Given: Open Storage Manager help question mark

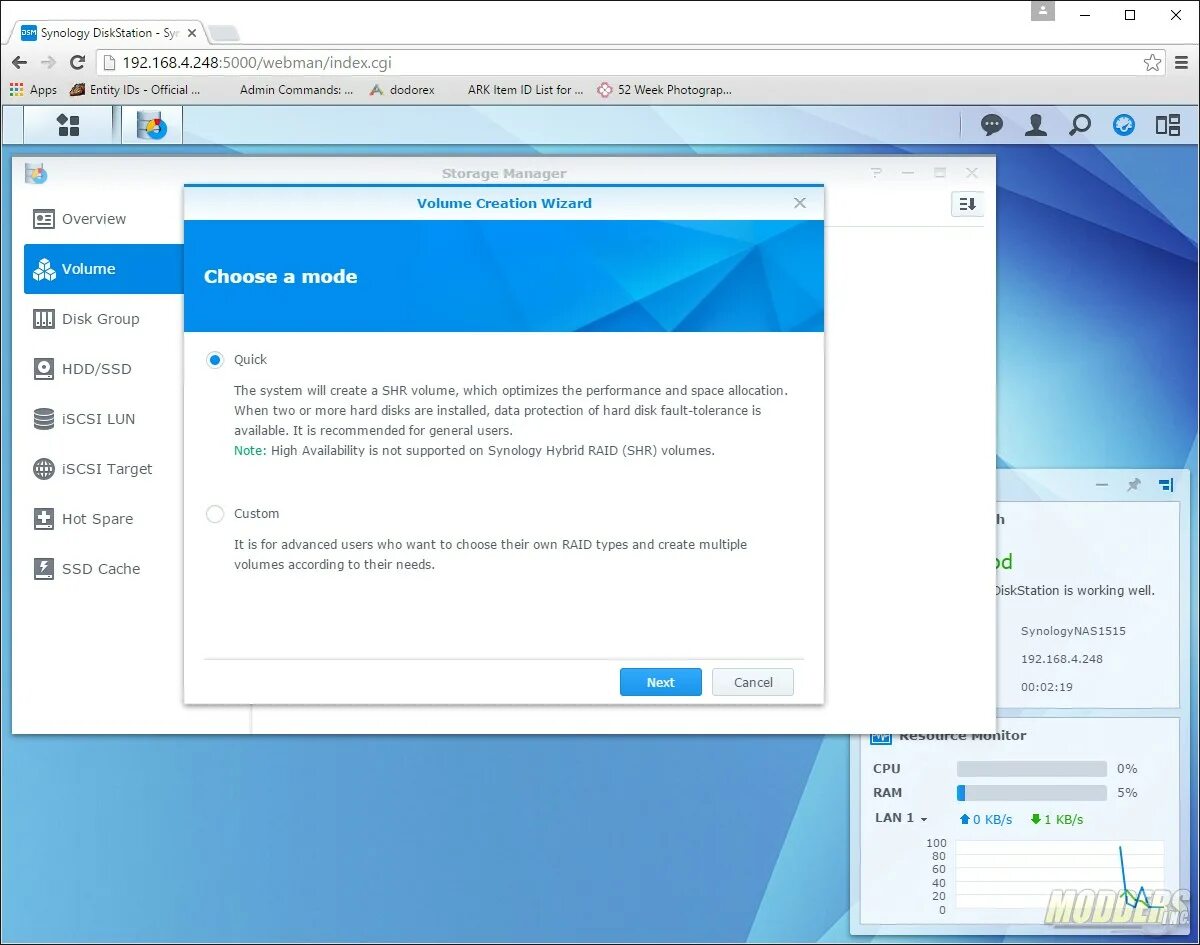Looking at the screenshot, I should pos(876,173).
